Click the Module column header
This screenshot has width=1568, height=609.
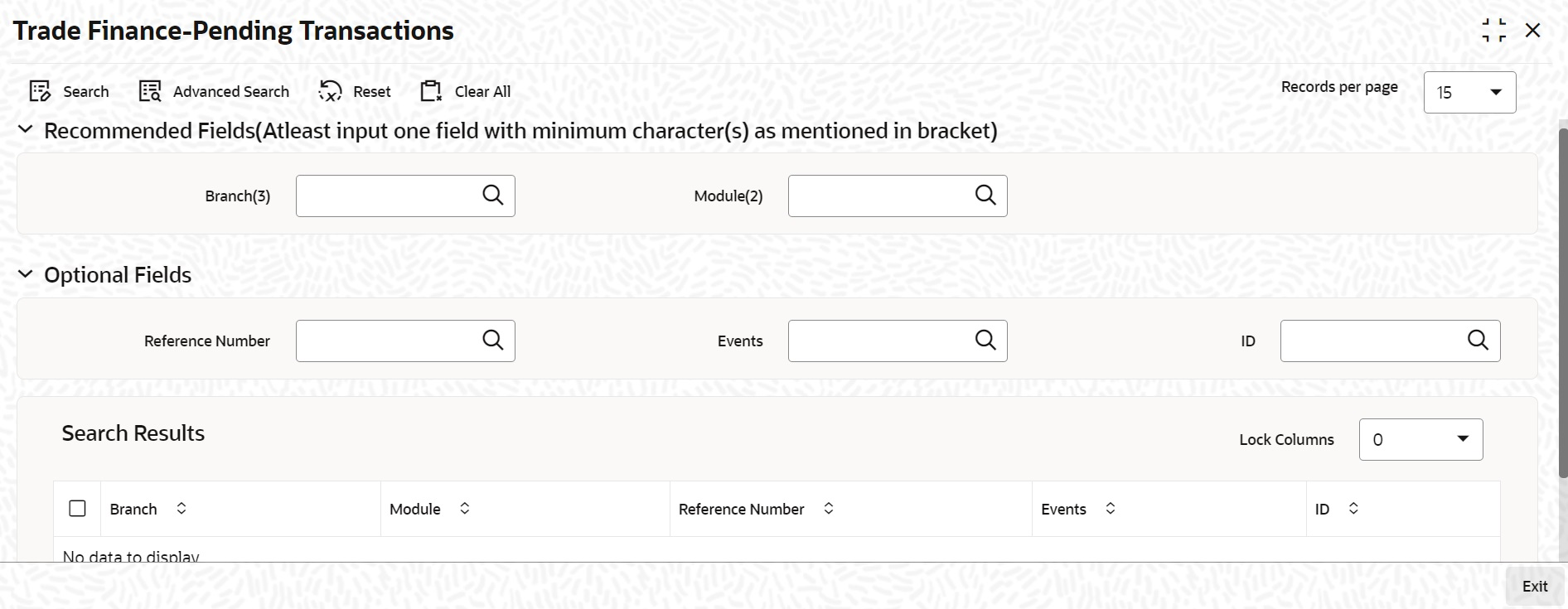pos(415,509)
